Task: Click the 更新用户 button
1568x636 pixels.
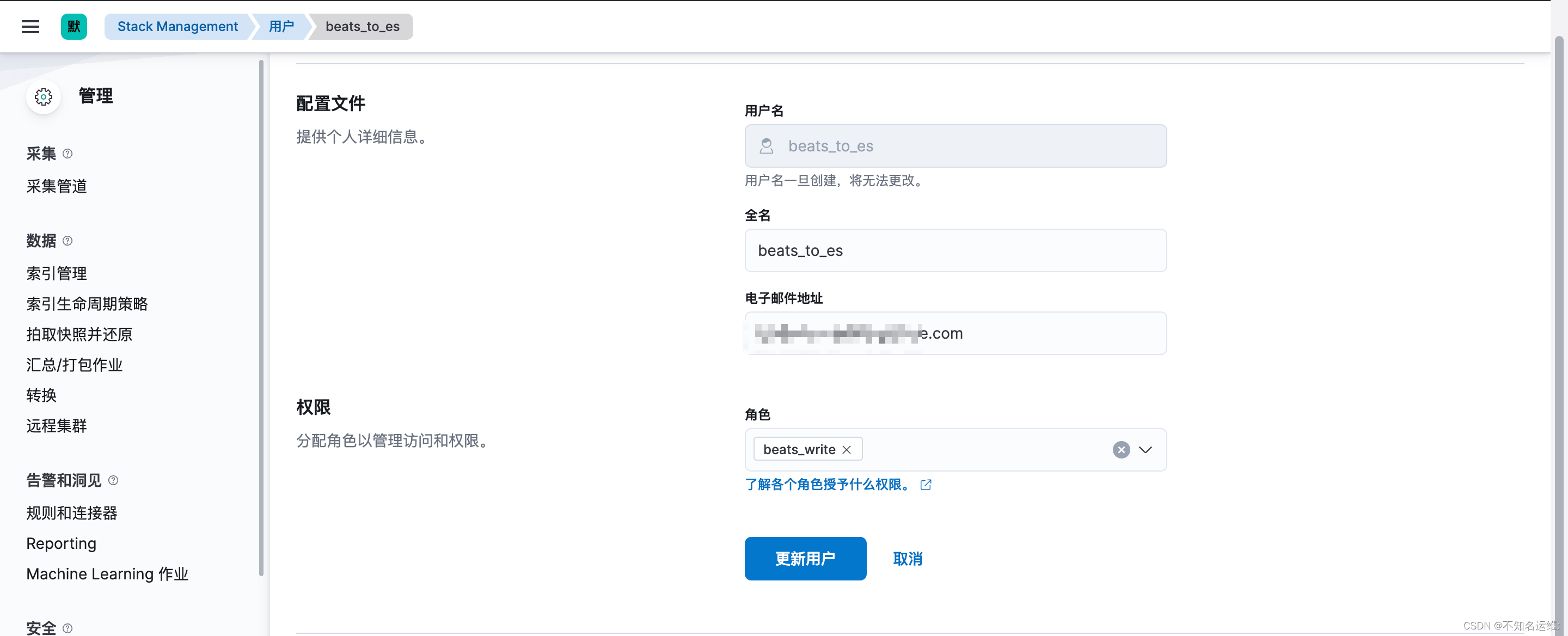Action: 805,558
